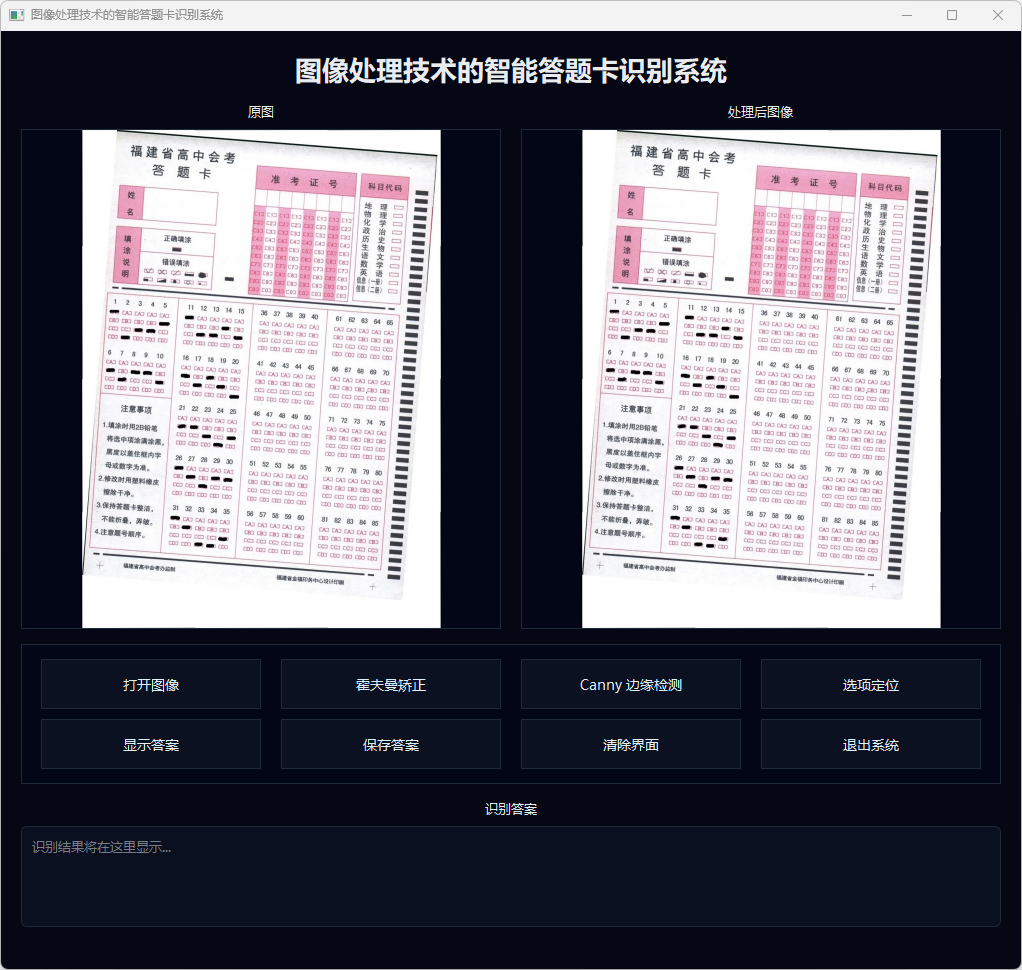Minimize the application window

coord(906,15)
